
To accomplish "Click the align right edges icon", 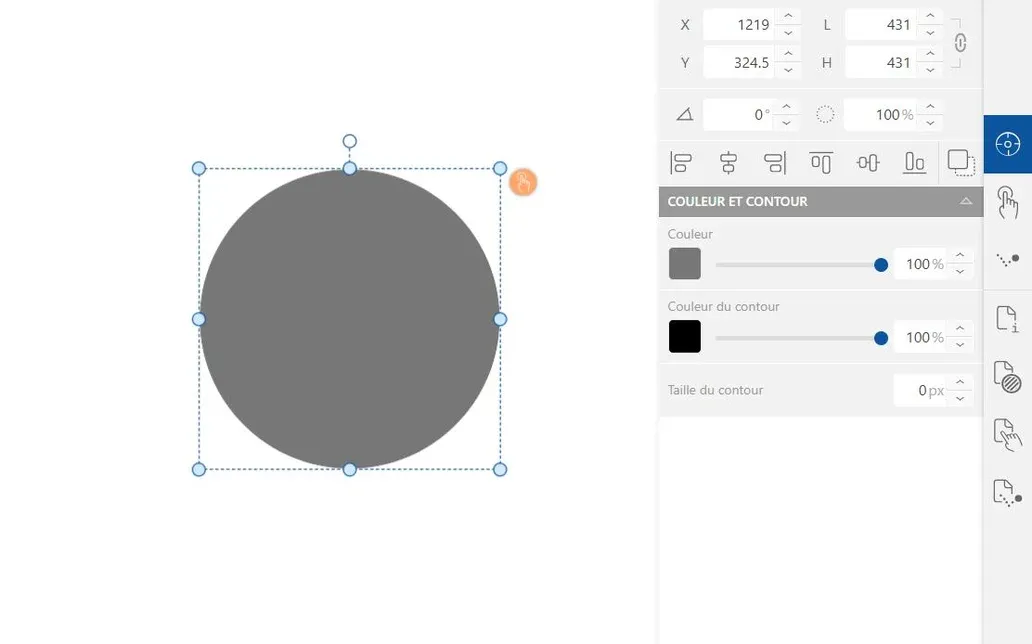I will click(774, 163).
